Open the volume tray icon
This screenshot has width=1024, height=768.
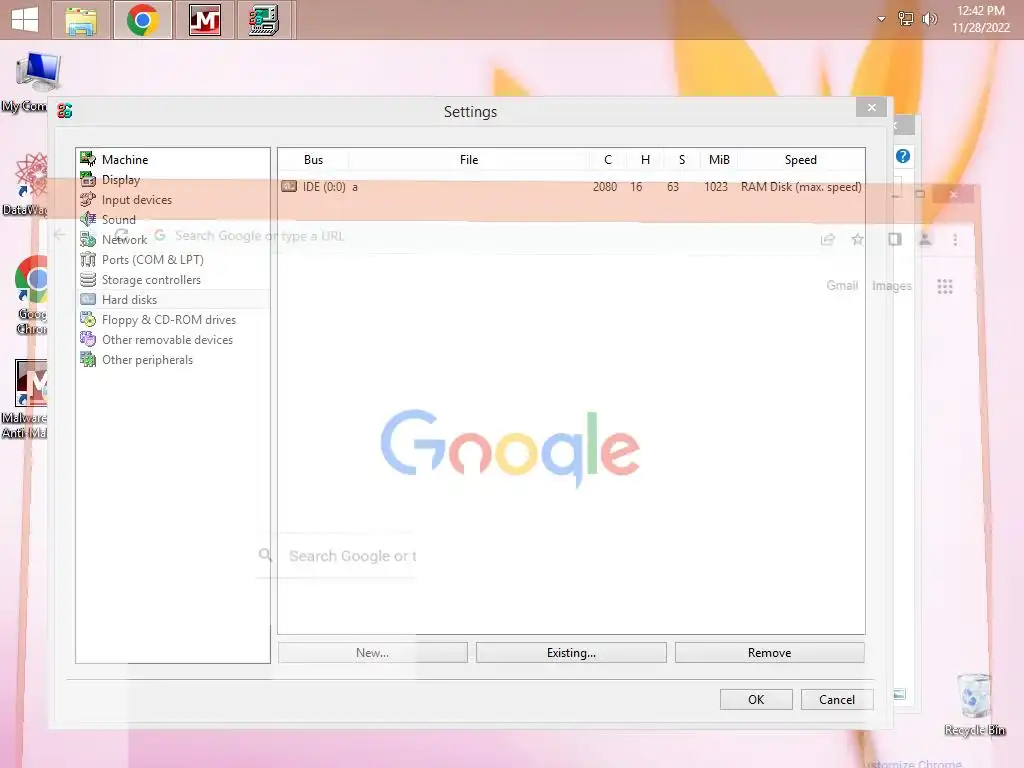929,19
